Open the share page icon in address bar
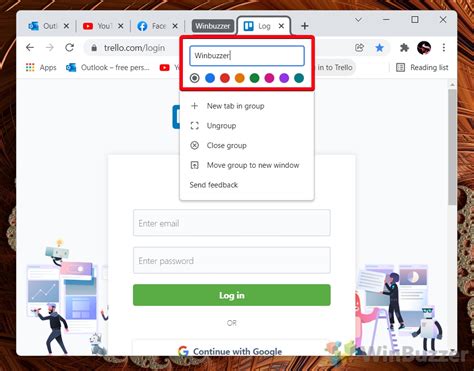This screenshot has width=474, height=371. point(359,48)
